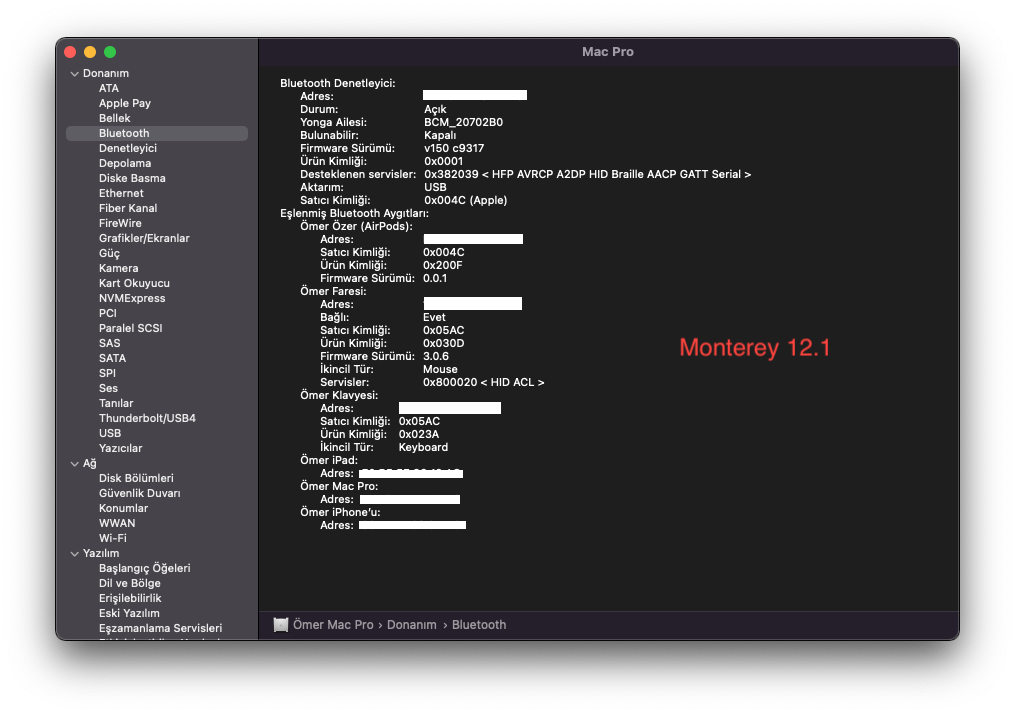Close the Mac Pro window
Screen dimensions: 1015x714
click(x=71, y=52)
